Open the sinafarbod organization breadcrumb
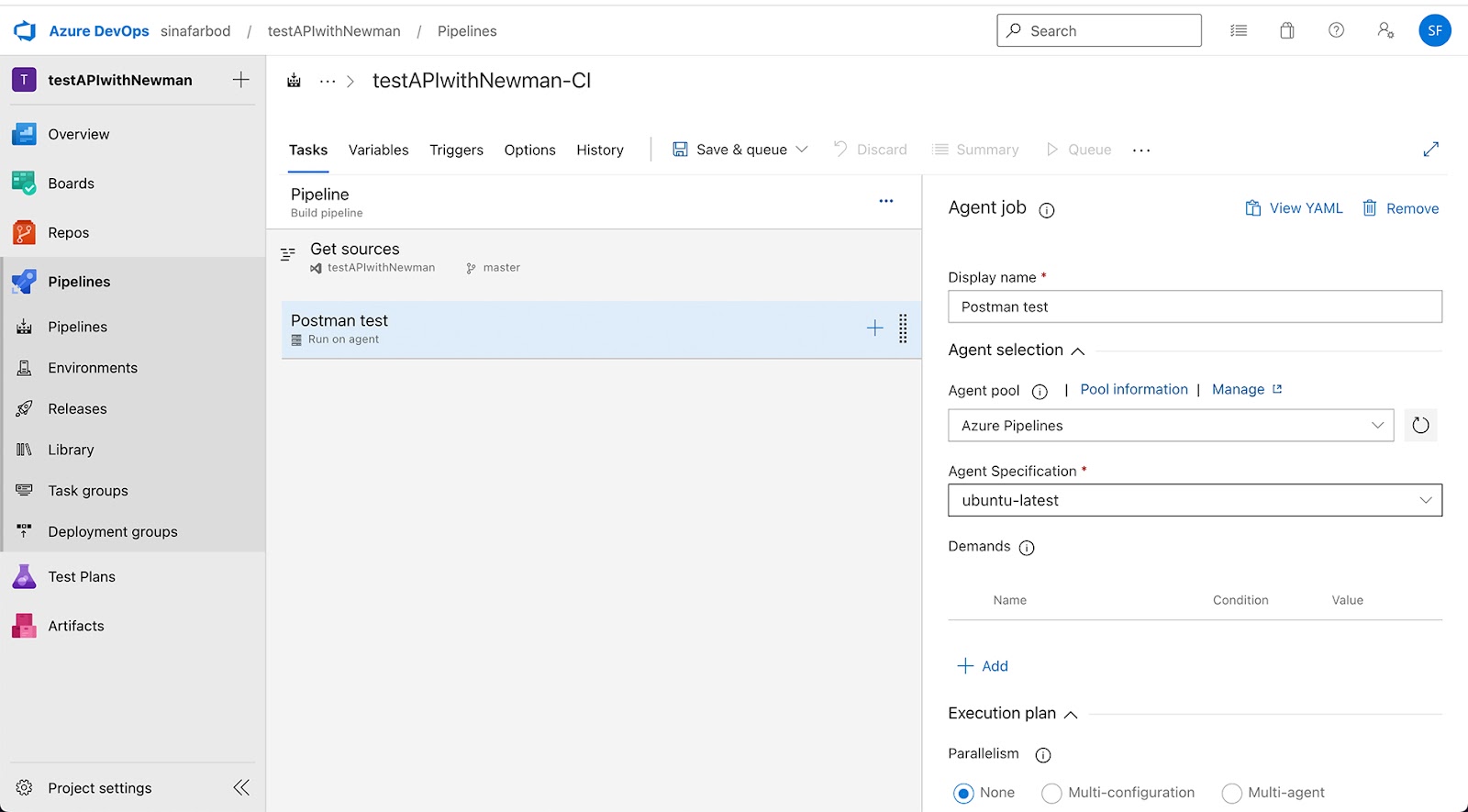This screenshot has width=1468, height=812. (x=195, y=31)
